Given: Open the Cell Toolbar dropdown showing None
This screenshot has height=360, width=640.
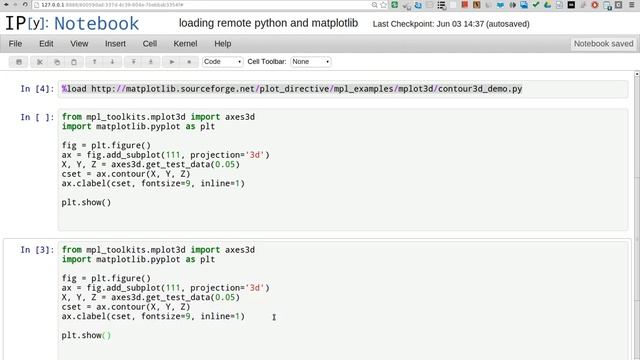Looking at the screenshot, I should (x=311, y=62).
